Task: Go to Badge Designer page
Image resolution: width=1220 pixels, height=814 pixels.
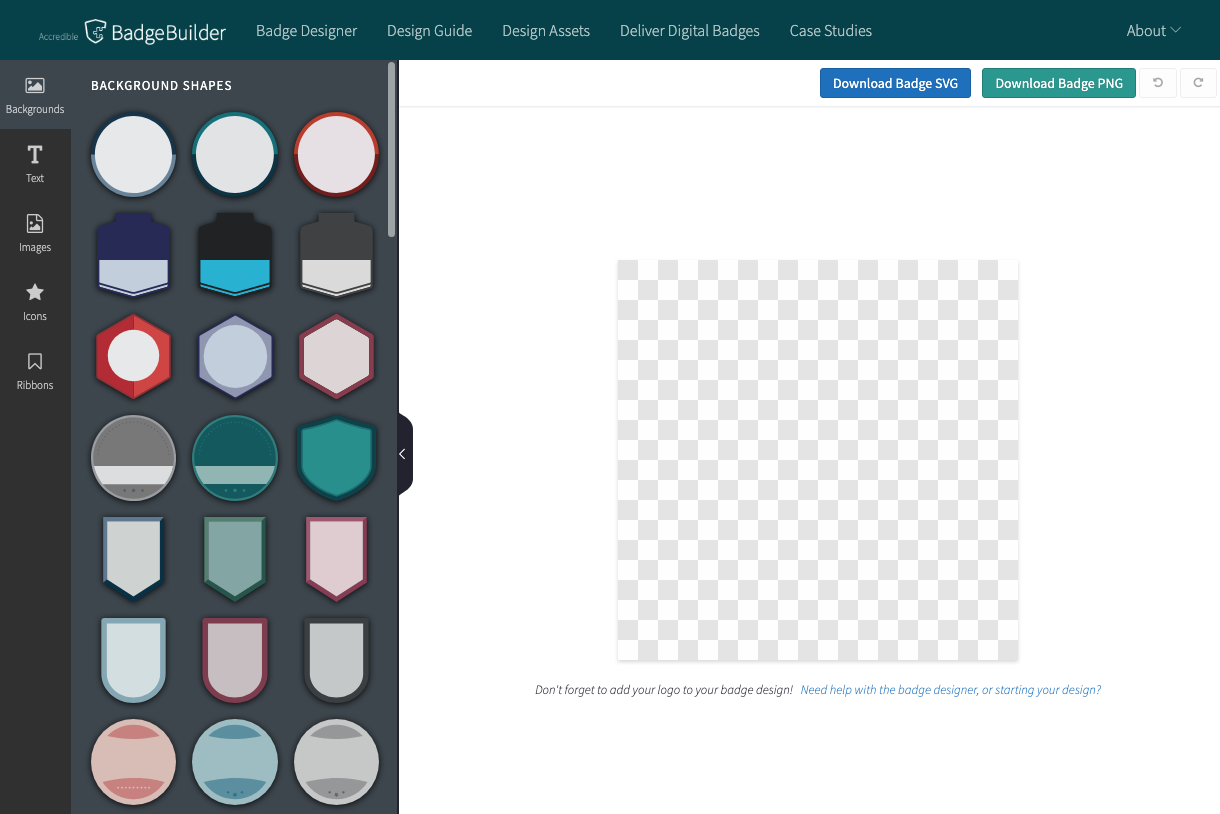Action: 306,31
